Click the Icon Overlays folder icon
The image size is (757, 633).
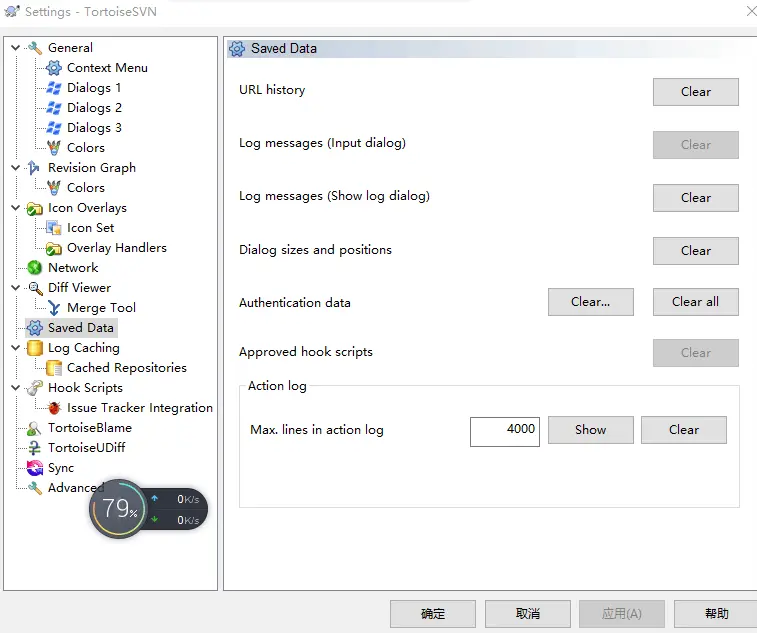pyautogui.click(x=35, y=208)
